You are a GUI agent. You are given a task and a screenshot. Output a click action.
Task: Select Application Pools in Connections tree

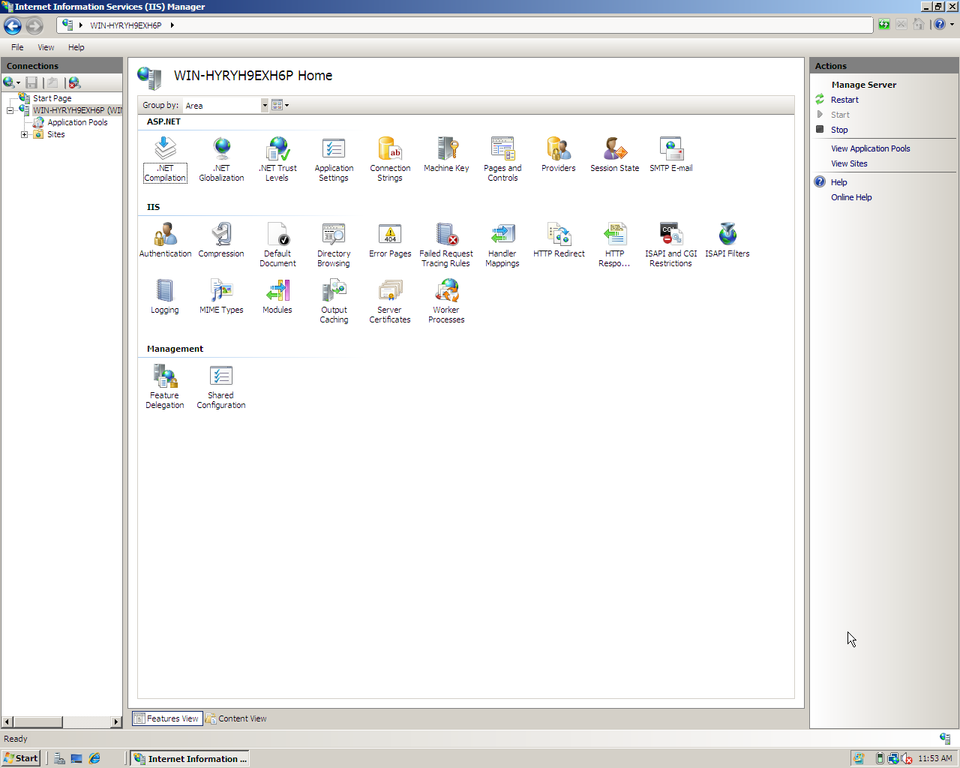click(77, 122)
